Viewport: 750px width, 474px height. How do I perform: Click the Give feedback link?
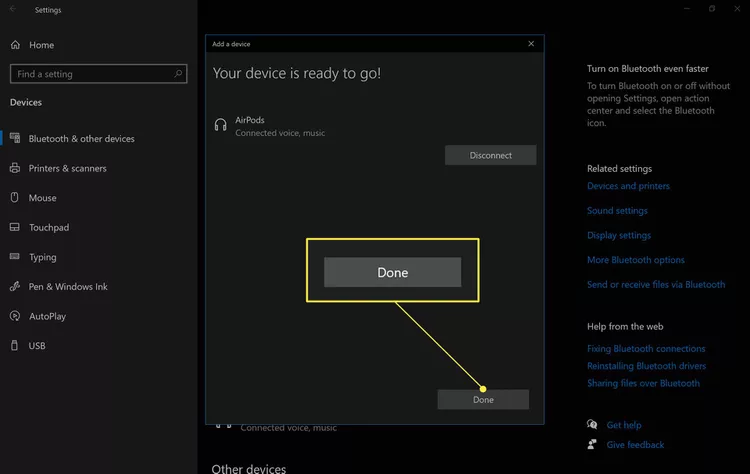coord(635,445)
